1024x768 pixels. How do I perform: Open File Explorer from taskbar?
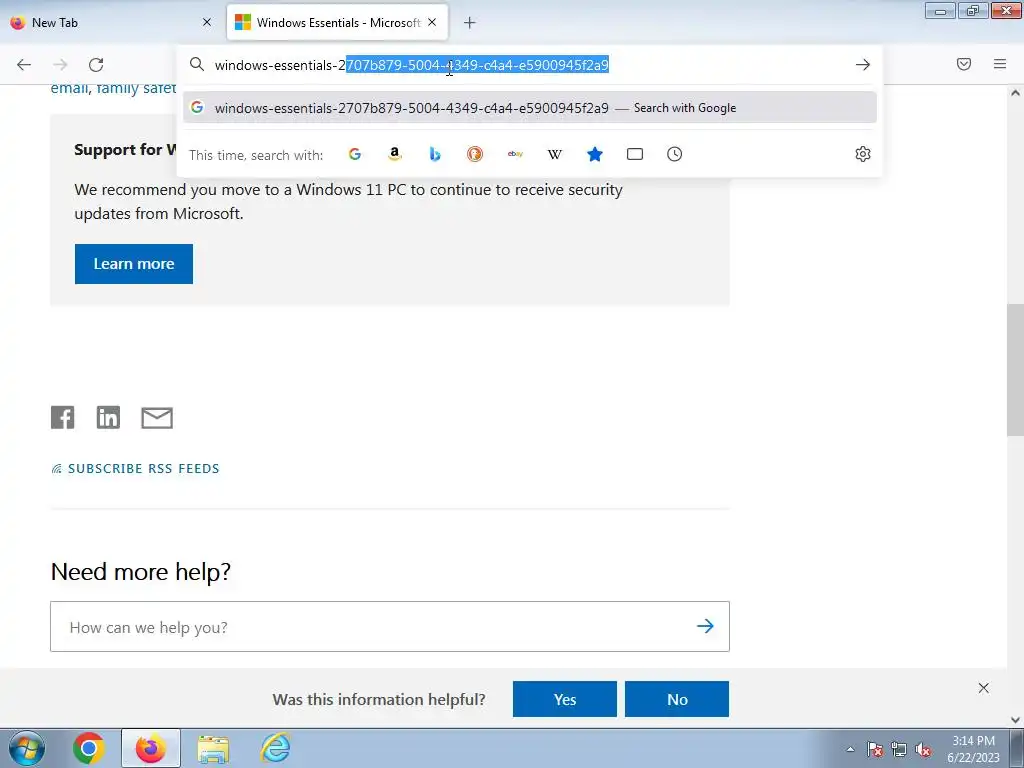tap(214, 748)
